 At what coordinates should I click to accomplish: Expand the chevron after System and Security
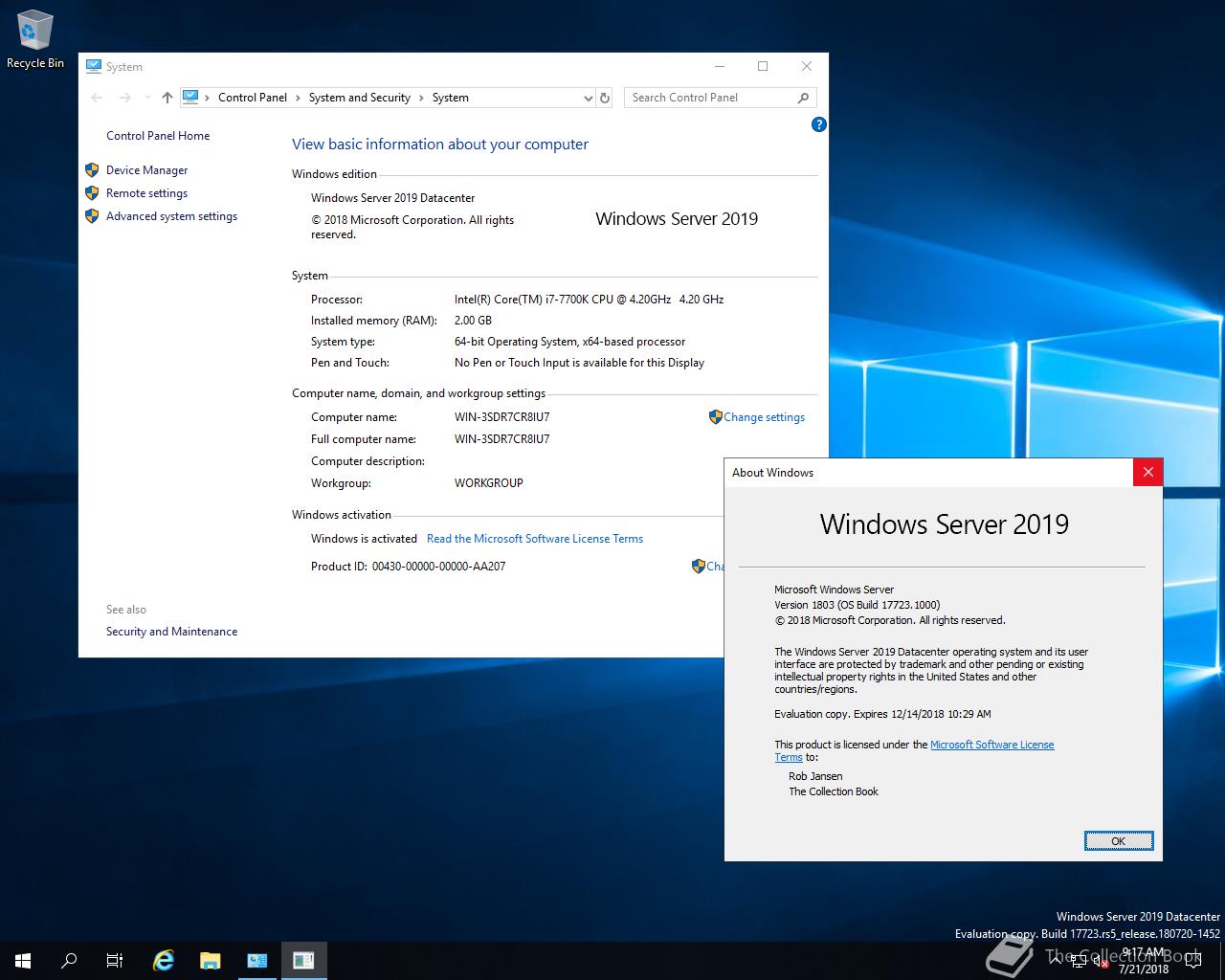422,98
